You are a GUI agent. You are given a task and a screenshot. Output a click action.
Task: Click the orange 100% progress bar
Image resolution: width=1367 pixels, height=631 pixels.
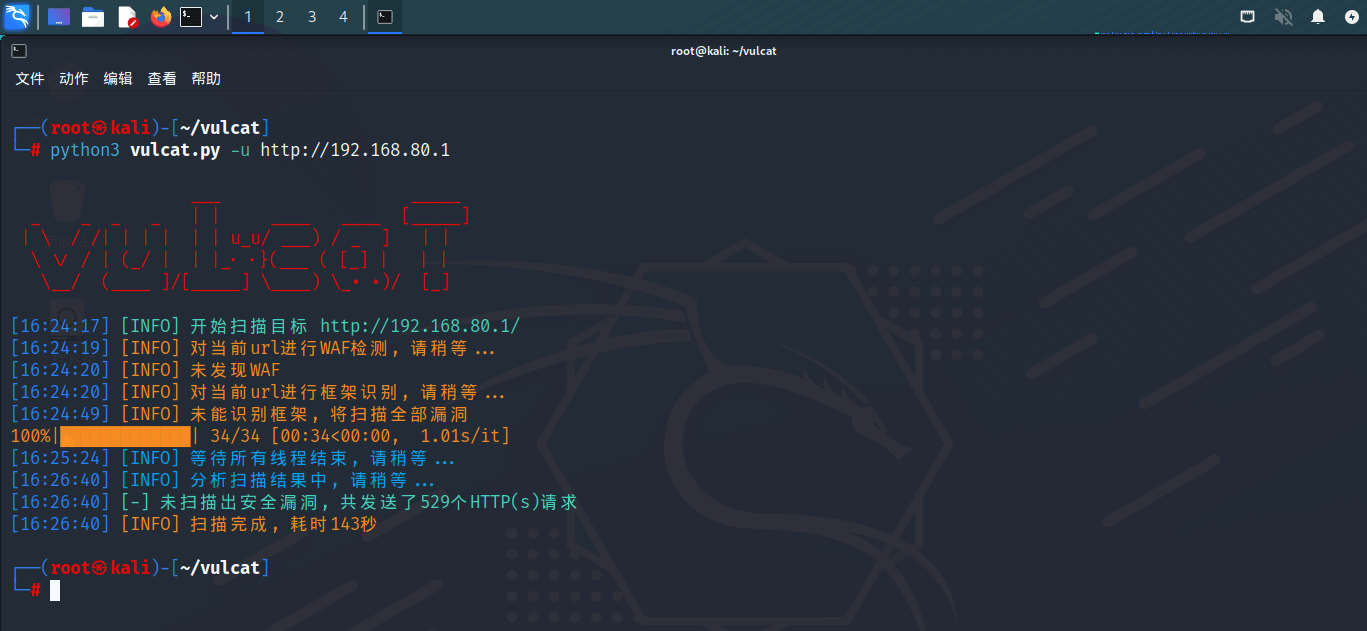(125, 436)
